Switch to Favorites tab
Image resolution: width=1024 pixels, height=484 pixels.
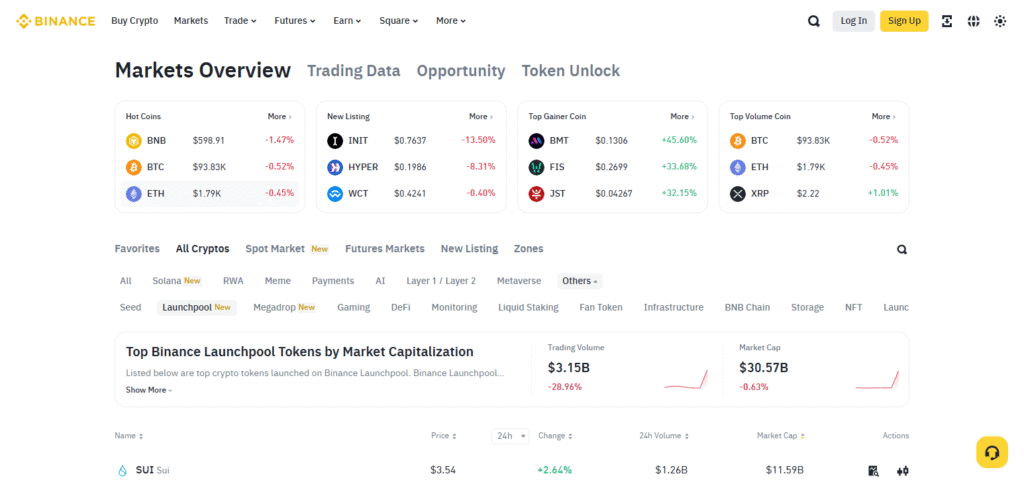[137, 249]
